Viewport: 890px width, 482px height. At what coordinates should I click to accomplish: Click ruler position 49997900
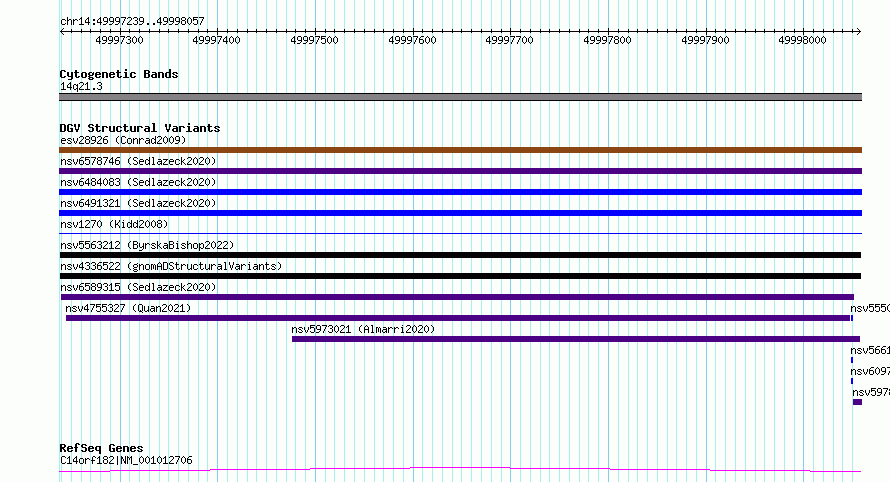pyautogui.click(x=705, y=40)
